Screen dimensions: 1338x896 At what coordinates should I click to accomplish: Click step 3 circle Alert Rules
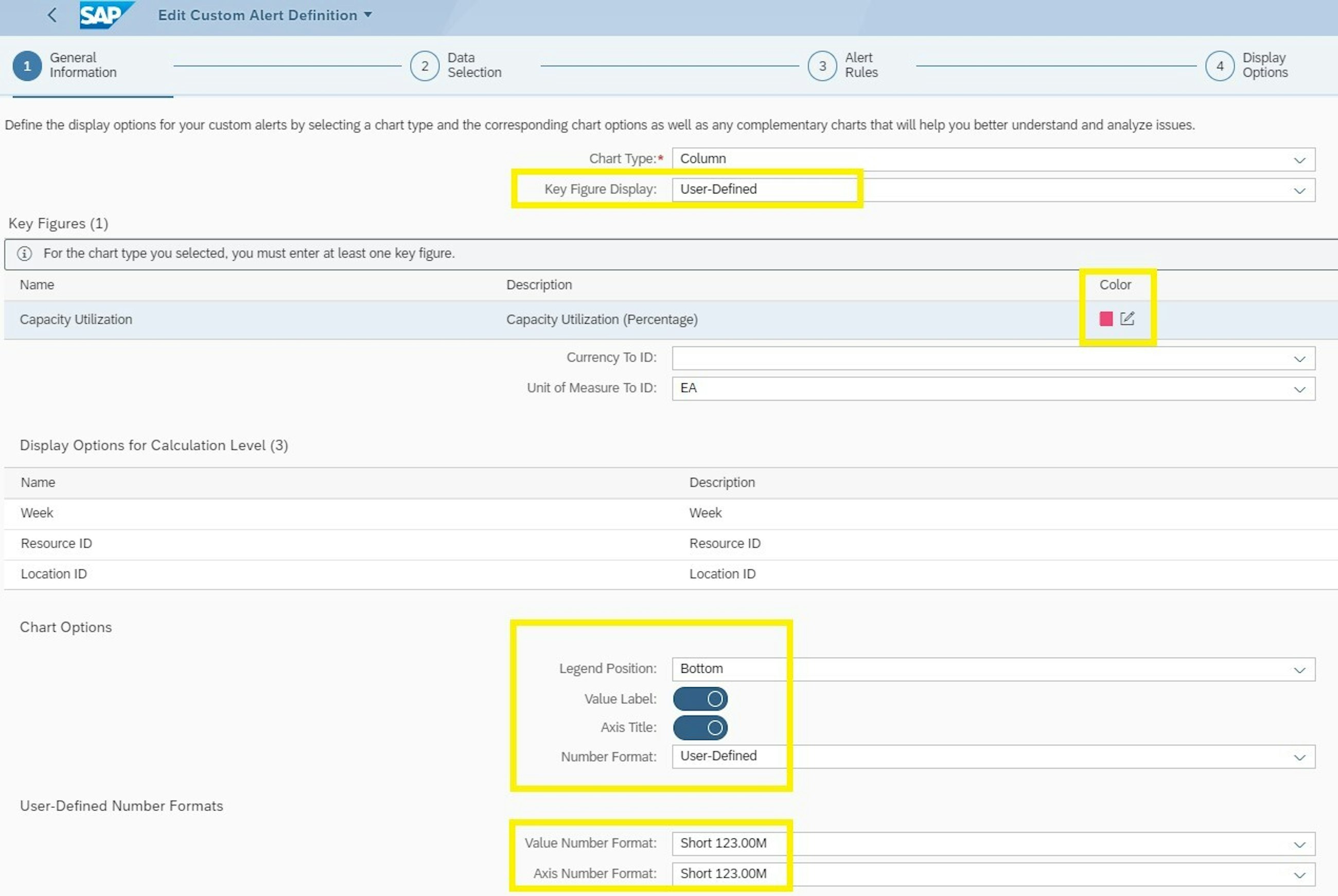point(822,66)
